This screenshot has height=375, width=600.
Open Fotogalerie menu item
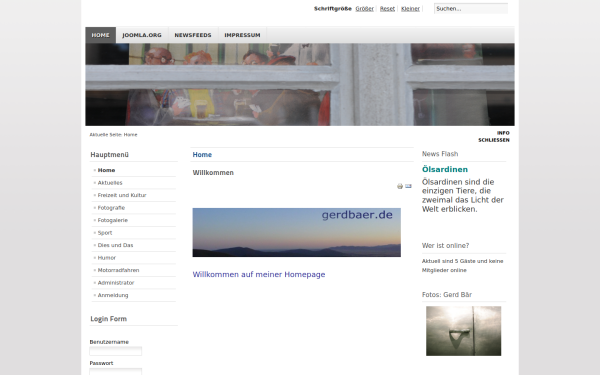tap(112, 220)
